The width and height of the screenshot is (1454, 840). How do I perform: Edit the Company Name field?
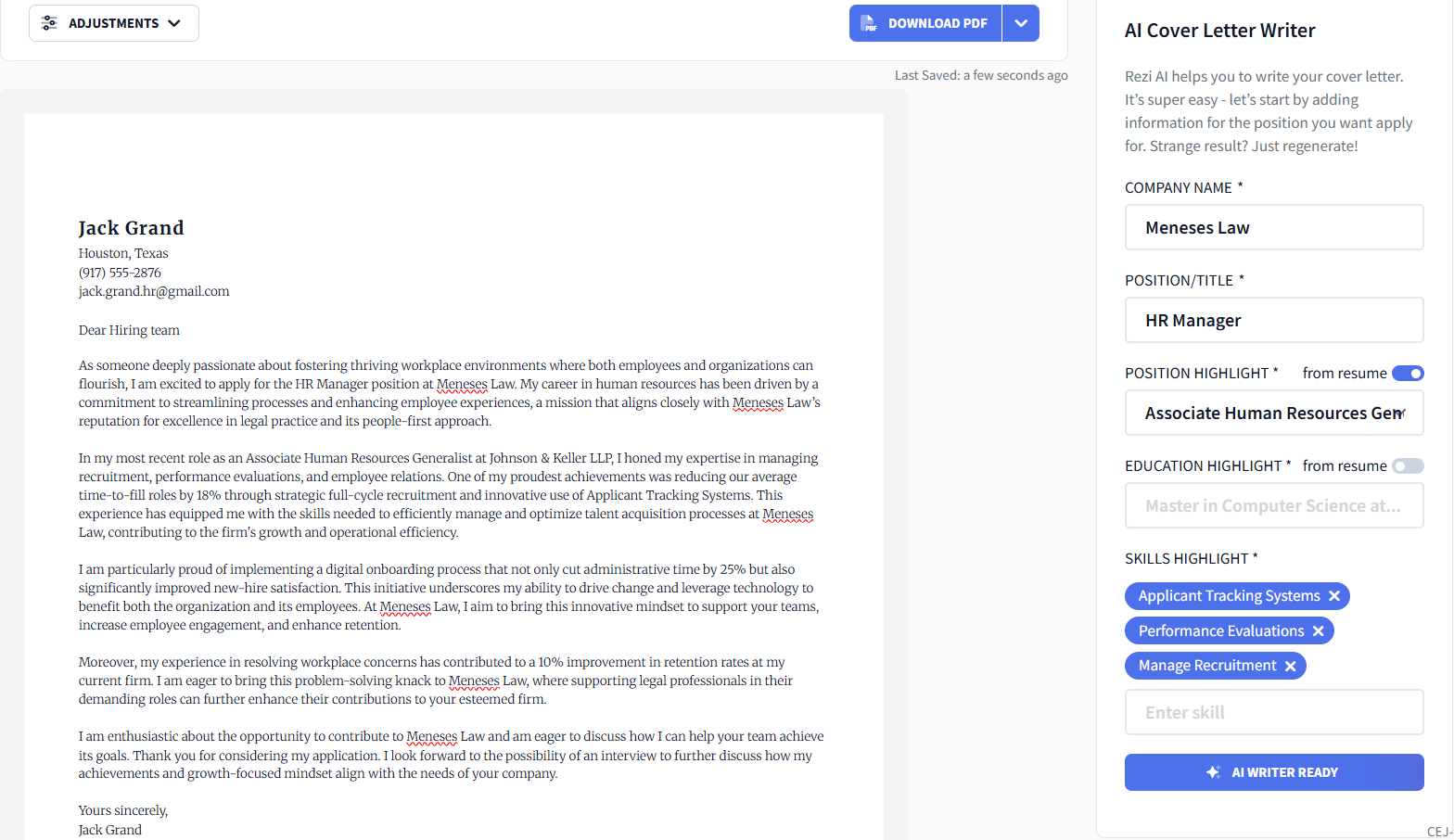point(1274,227)
